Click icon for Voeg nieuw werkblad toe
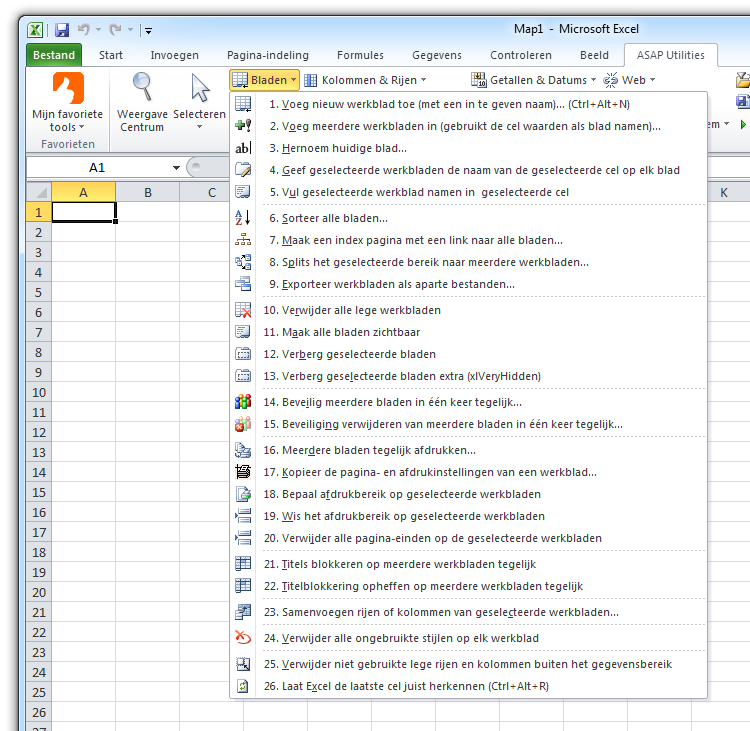This screenshot has height=731, width=750. click(x=243, y=104)
